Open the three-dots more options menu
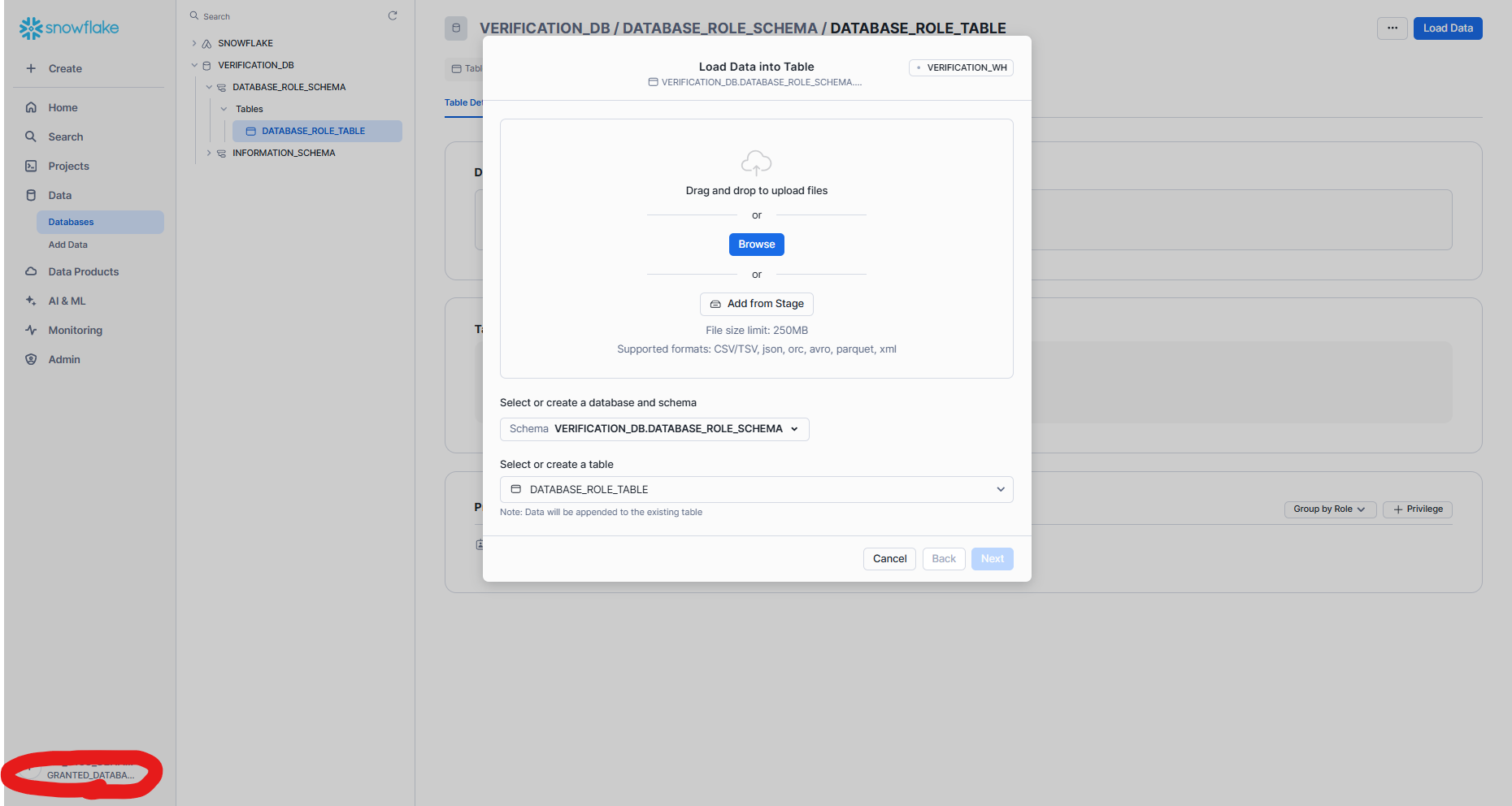This screenshot has width=1512, height=806. pyautogui.click(x=1393, y=28)
